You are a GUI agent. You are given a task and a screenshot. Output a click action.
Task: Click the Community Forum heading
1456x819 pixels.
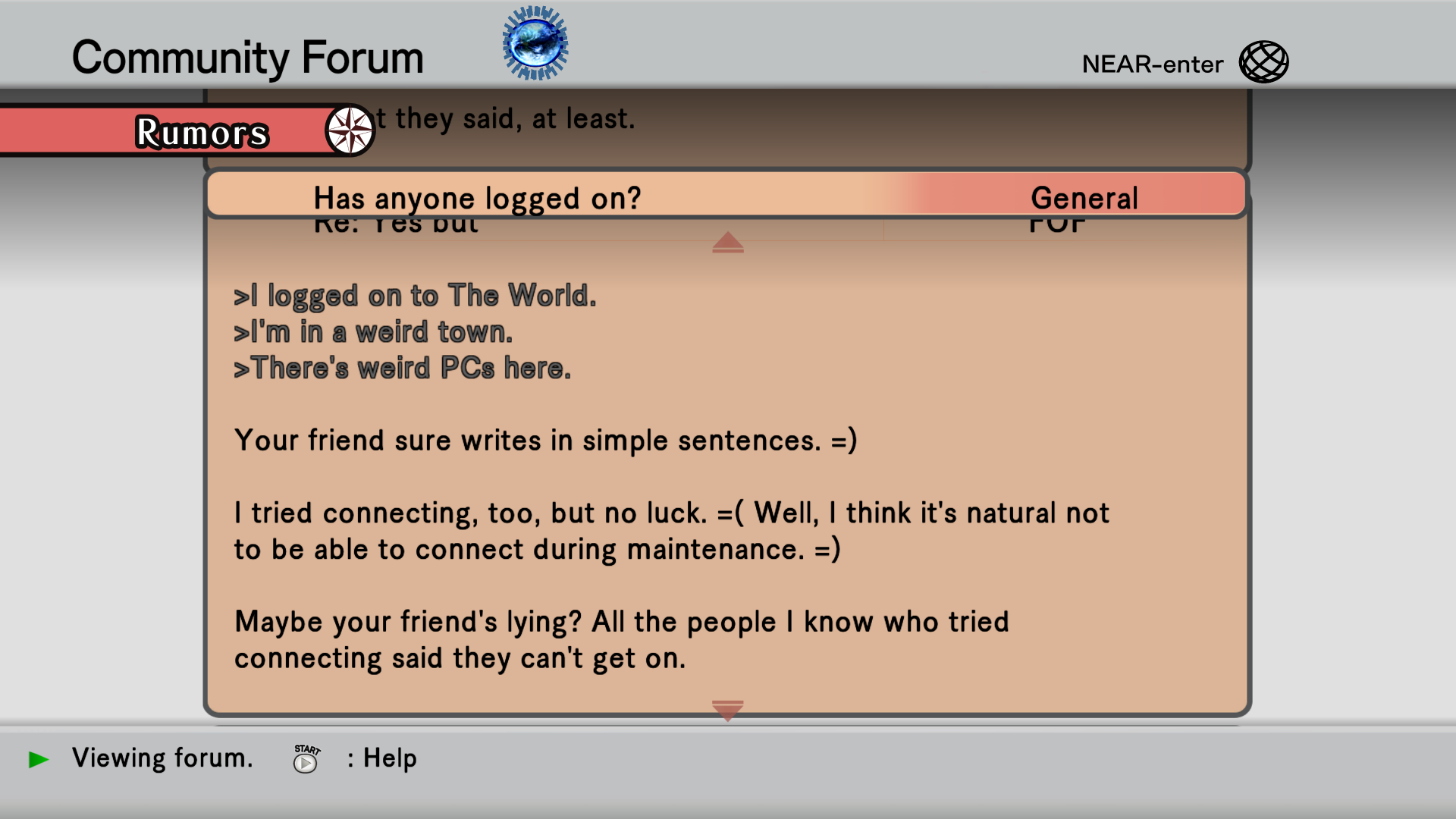tap(247, 58)
